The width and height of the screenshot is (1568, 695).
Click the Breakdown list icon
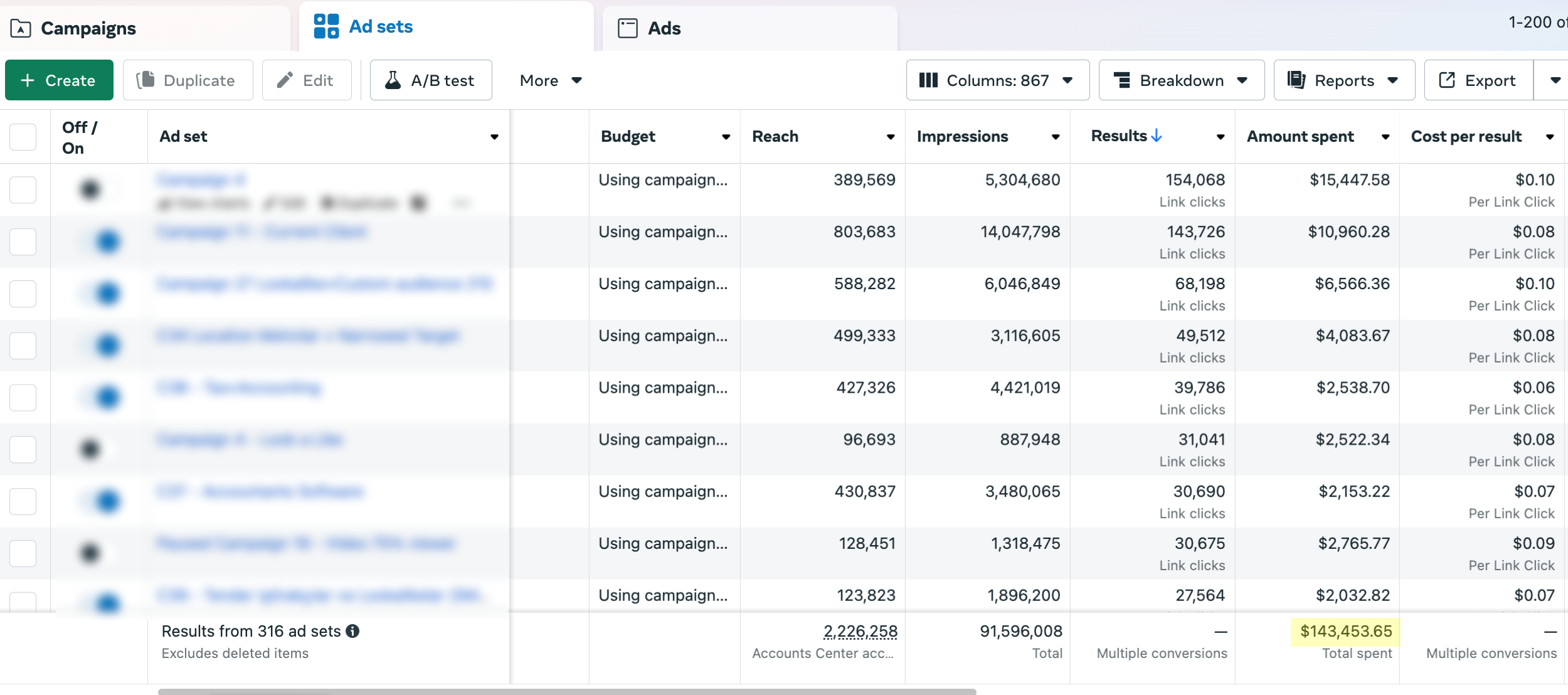pyautogui.click(x=1122, y=80)
